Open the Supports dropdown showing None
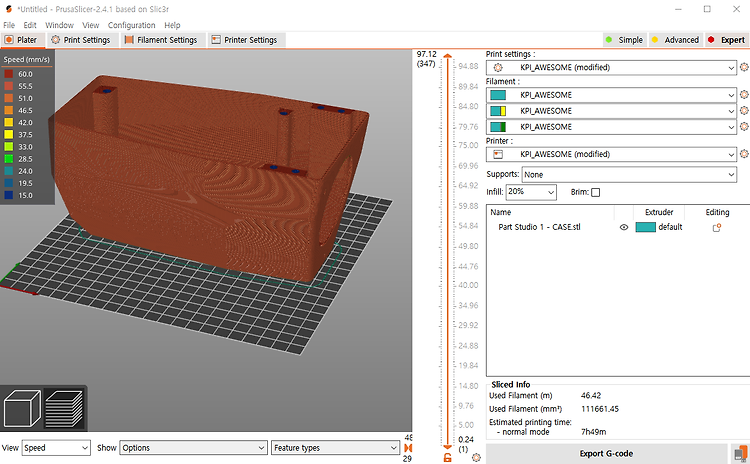The image size is (750, 464). [x=629, y=175]
